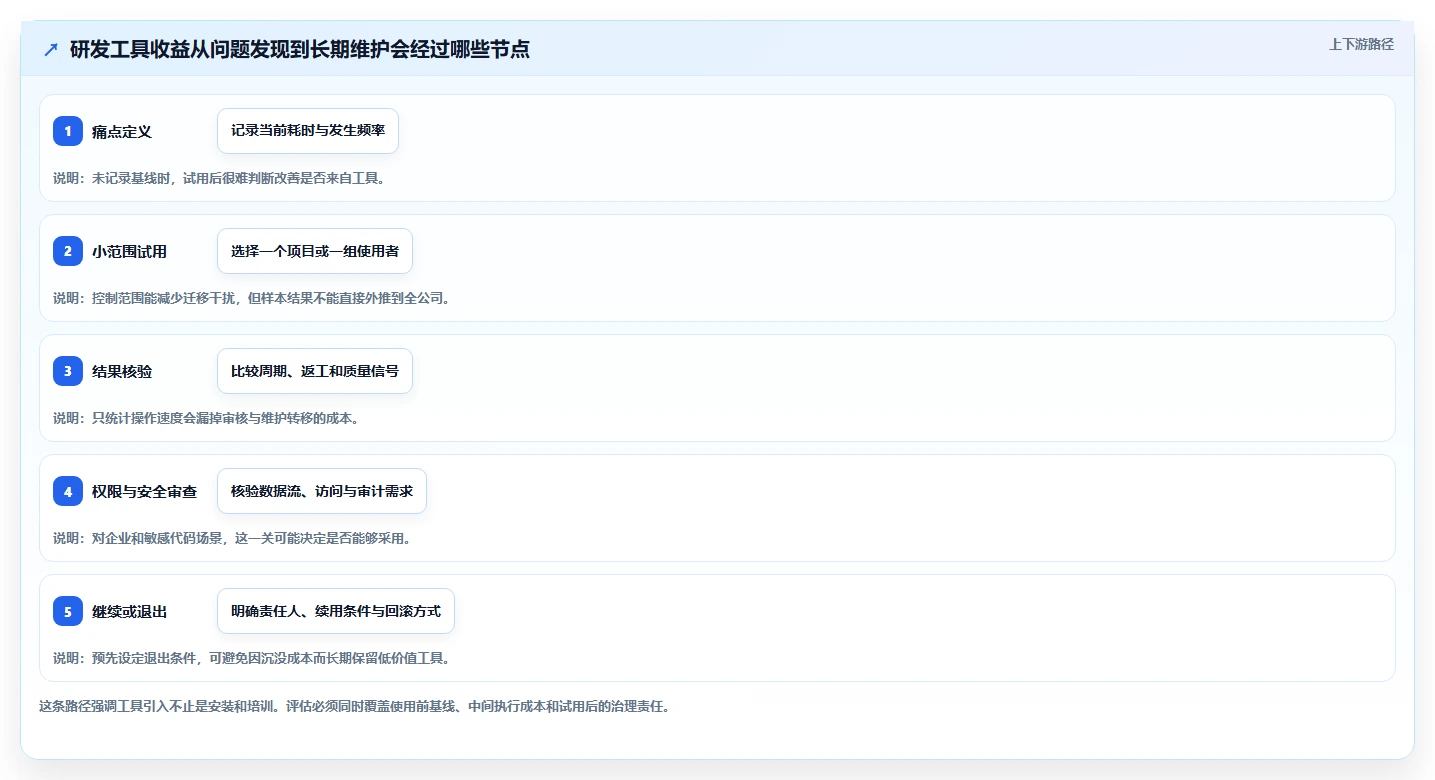Select step number 4 badge
The height and width of the screenshot is (780, 1435).
coord(68,491)
